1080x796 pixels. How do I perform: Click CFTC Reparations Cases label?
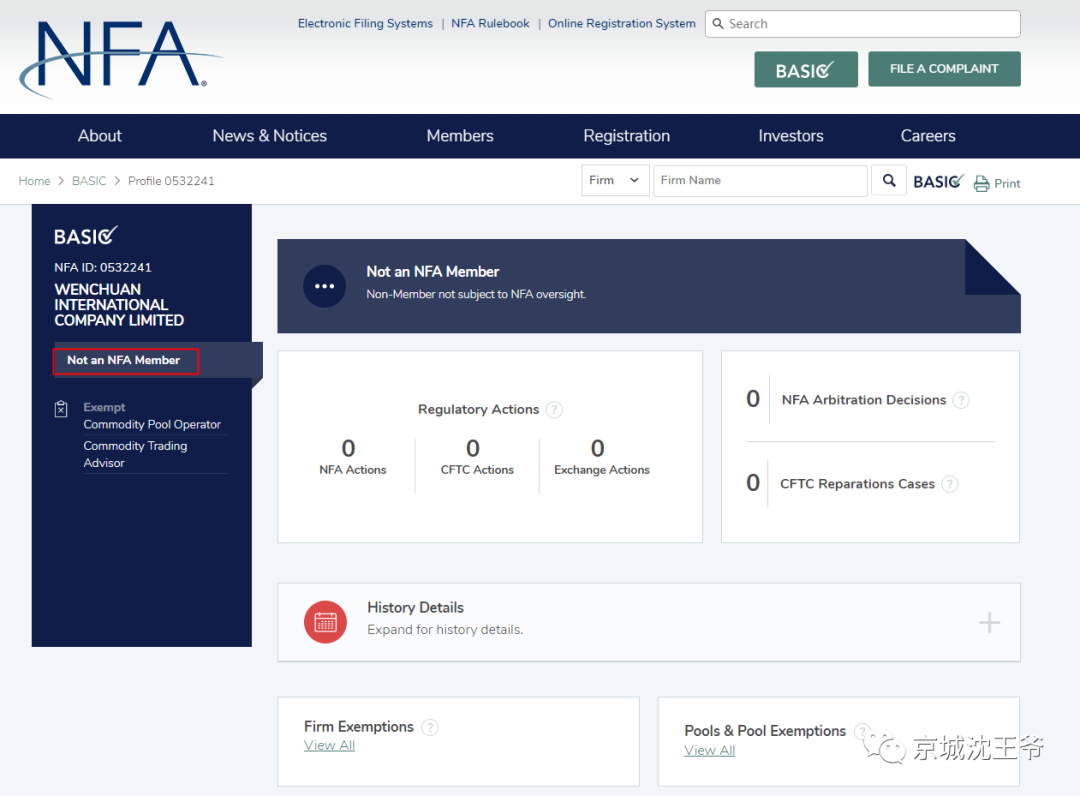pyautogui.click(x=858, y=484)
